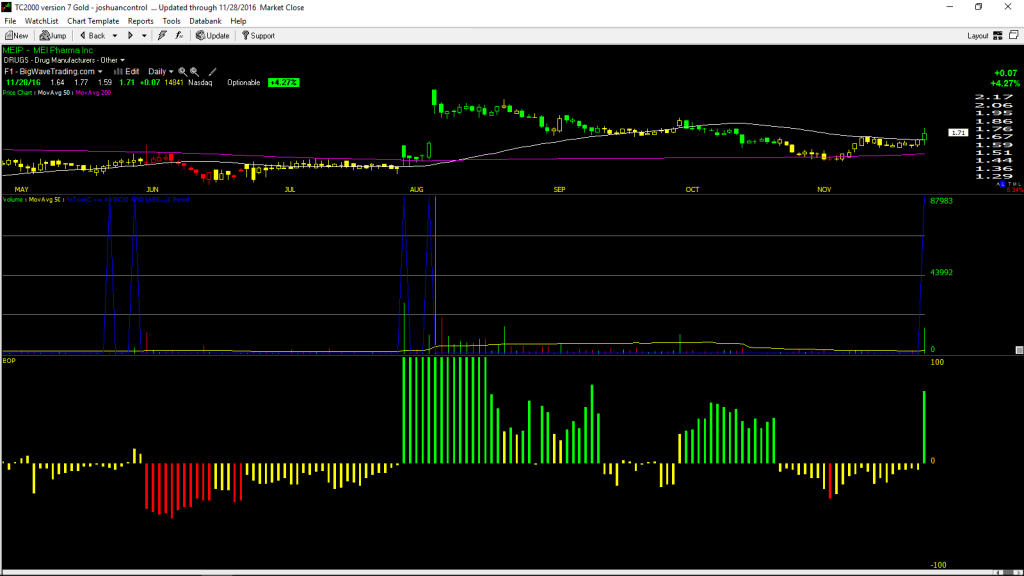Open Support from the toolbar
Screen dimensions: 1024x576
click(x=259, y=36)
